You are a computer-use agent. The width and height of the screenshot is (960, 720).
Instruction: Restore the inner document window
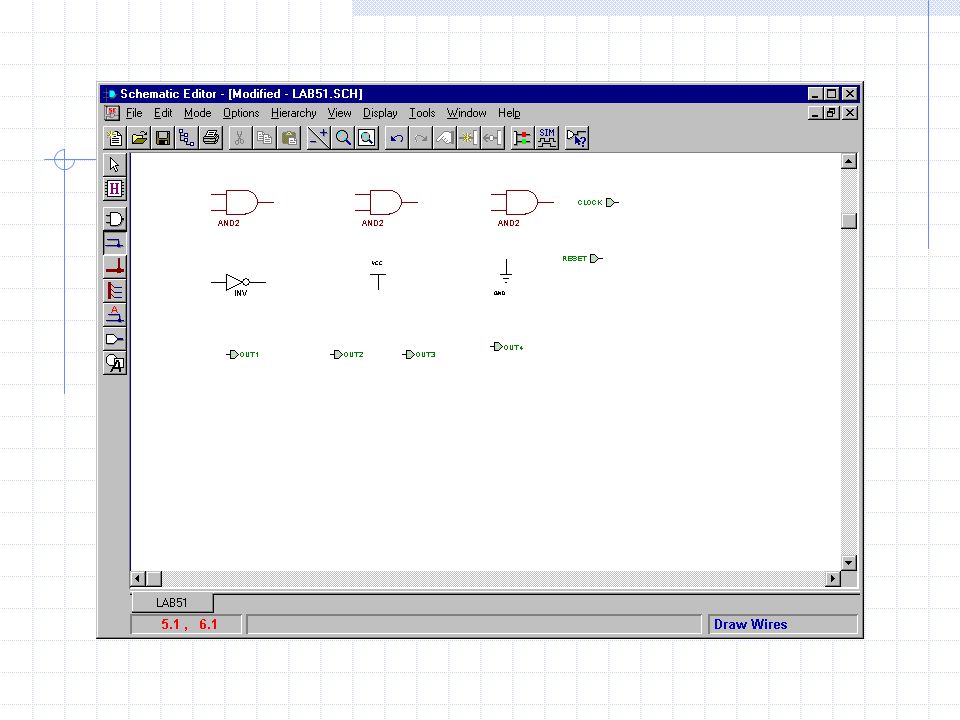831,113
